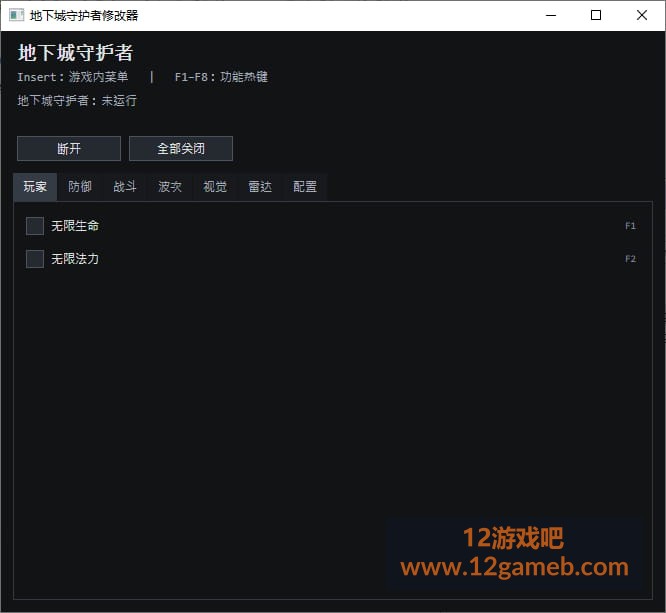
Task: Select the 雷达 tab
Action: (260, 186)
